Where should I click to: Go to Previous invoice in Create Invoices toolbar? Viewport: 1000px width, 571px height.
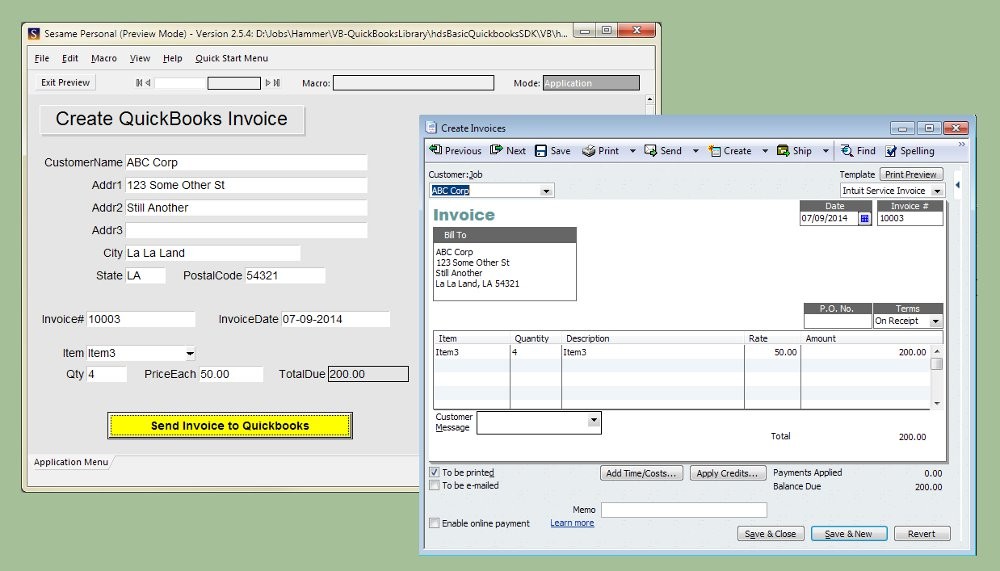(455, 151)
